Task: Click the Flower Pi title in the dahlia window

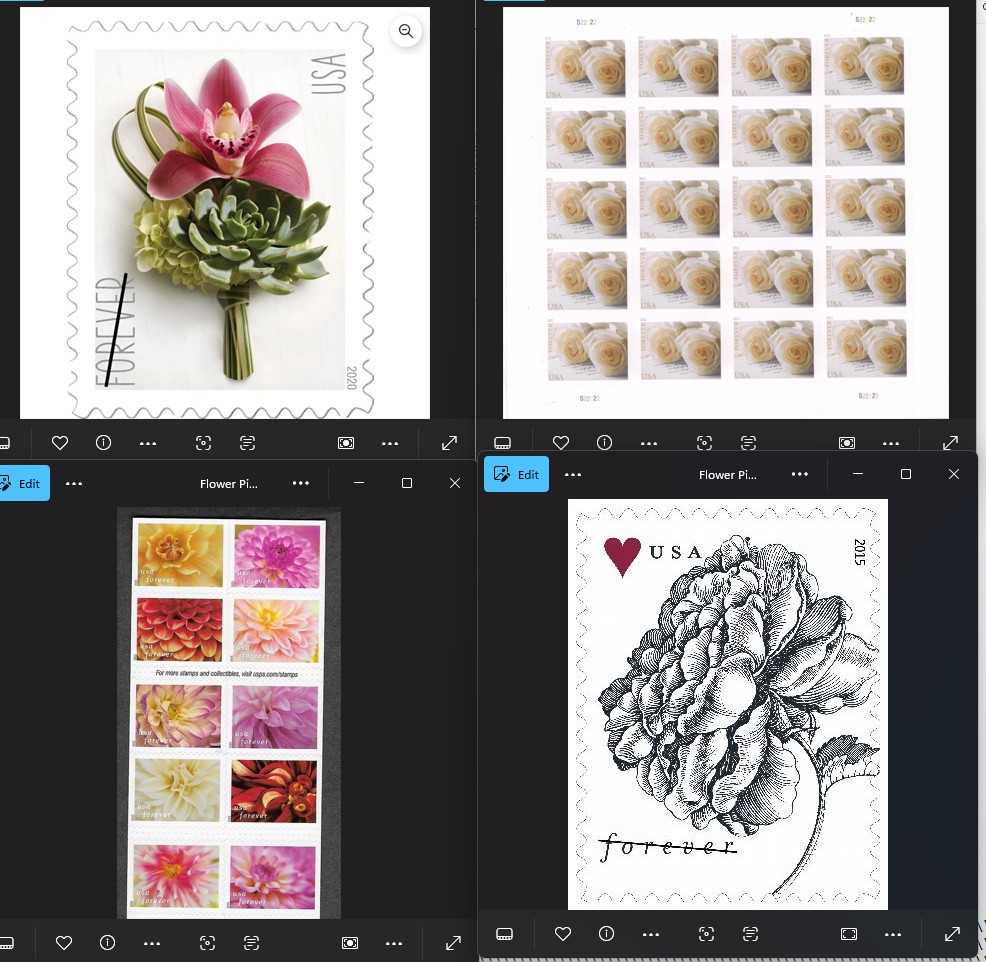Action: [x=228, y=483]
